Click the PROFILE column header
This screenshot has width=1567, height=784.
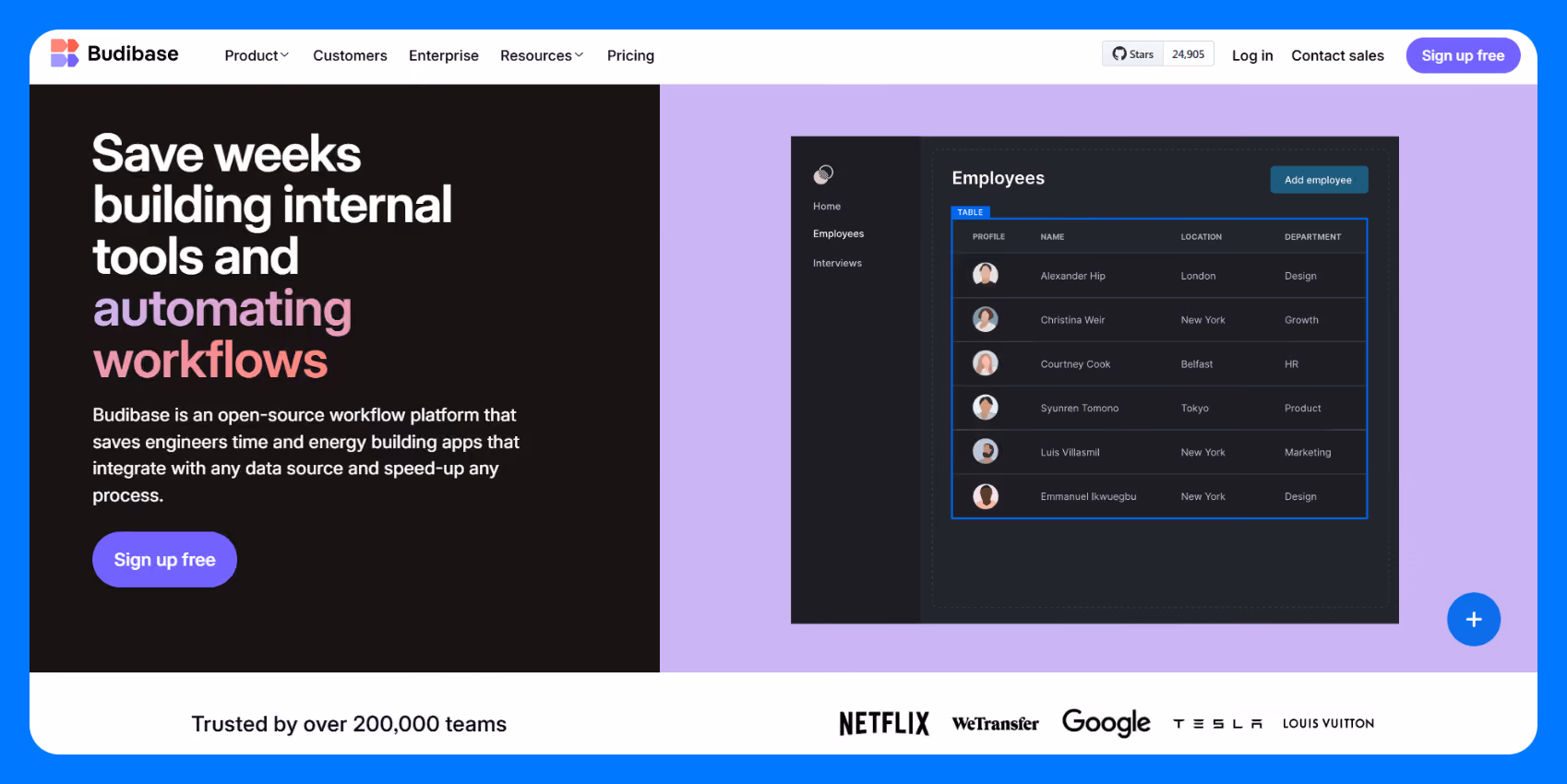tap(988, 237)
